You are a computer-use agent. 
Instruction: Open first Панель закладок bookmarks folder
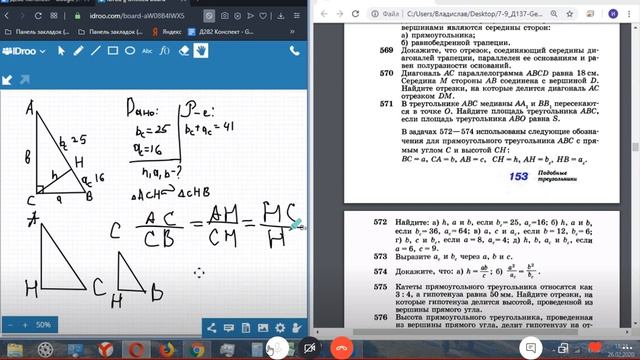[38, 31]
